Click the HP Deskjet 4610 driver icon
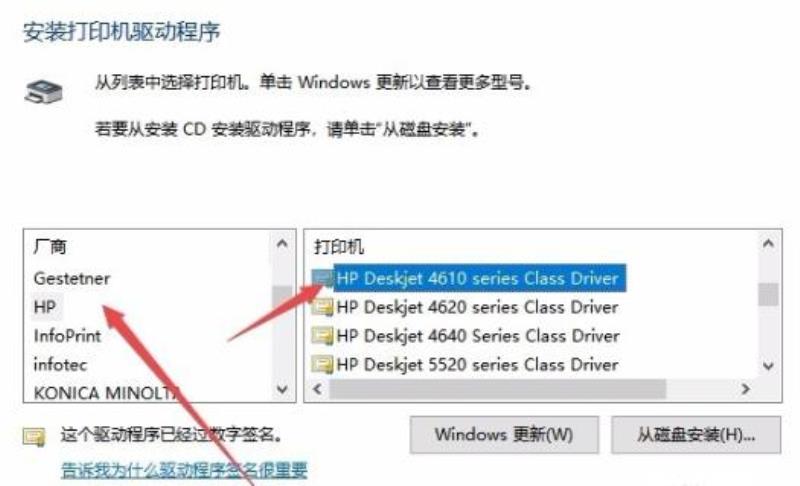The image size is (800, 486). [322, 278]
